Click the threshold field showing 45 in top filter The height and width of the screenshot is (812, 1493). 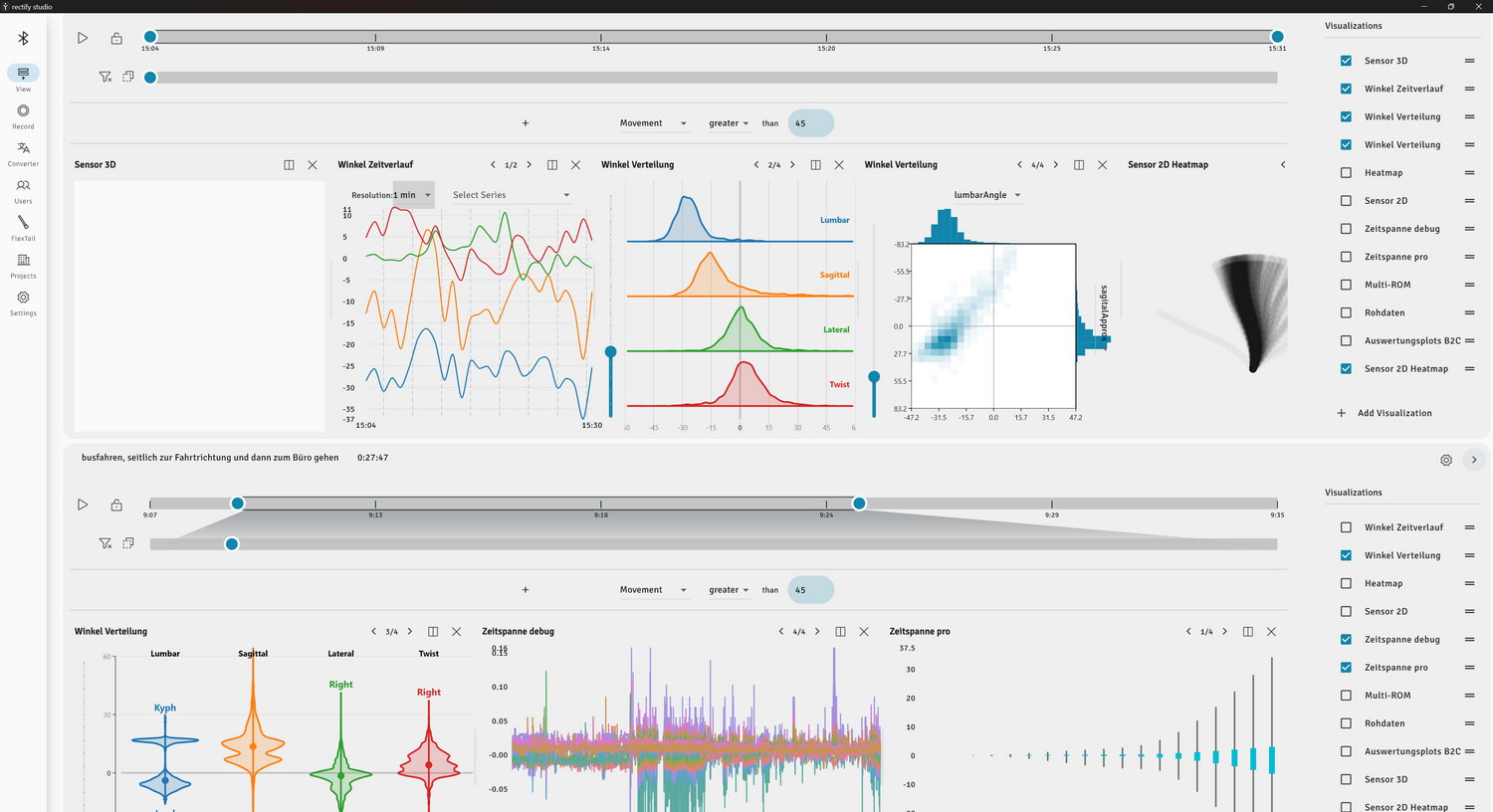click(810, 123)
